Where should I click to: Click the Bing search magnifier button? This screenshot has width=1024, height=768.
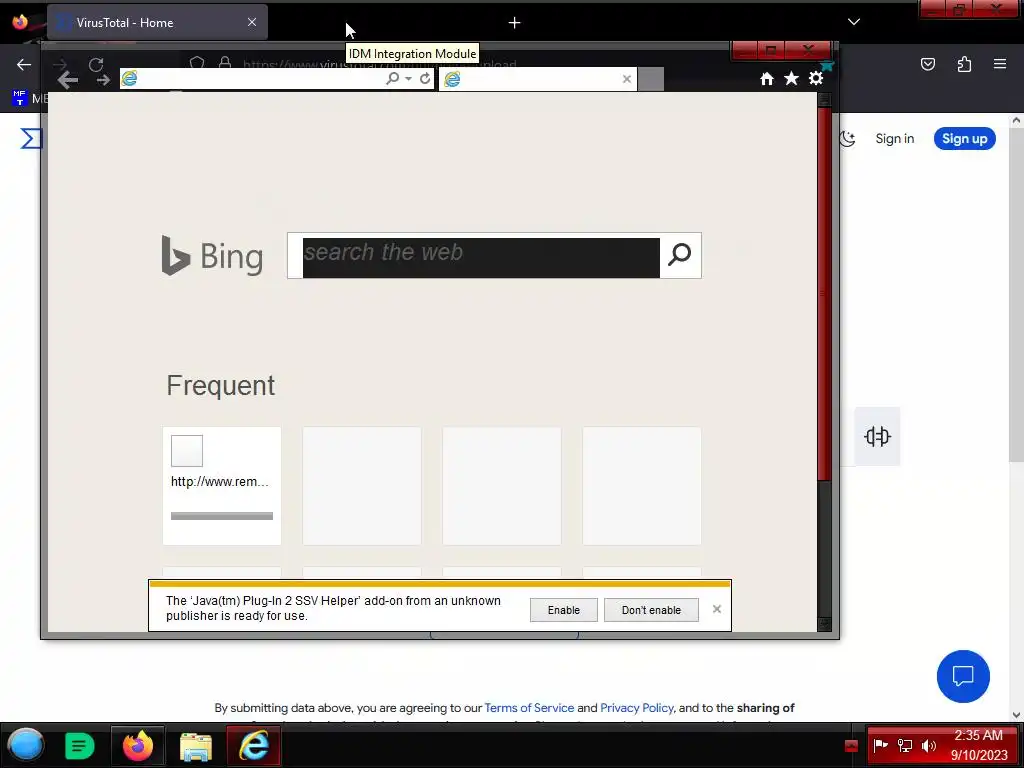click(680, 255)
